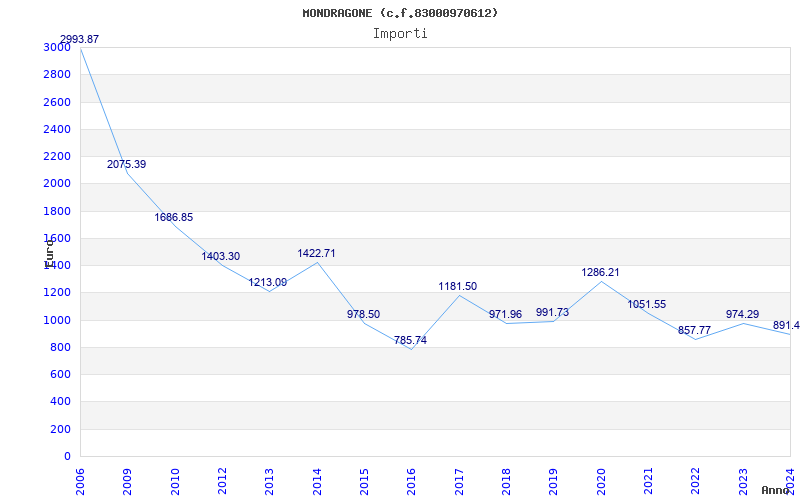The height and width of the screenshot is (500, 800).
Task: Click the y-axis value 1000
Action: pos(57,320)
